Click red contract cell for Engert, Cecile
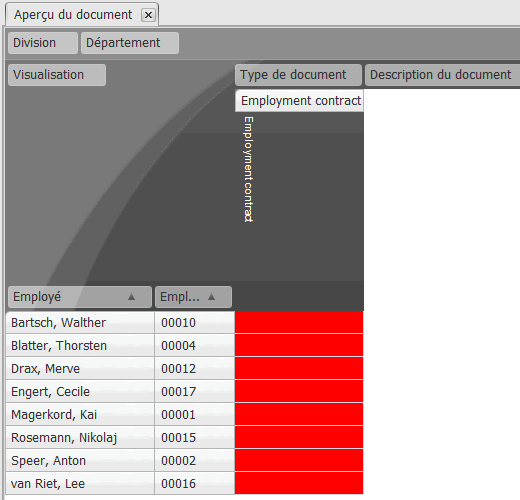The image size is (520, 500). pos(299,391)
